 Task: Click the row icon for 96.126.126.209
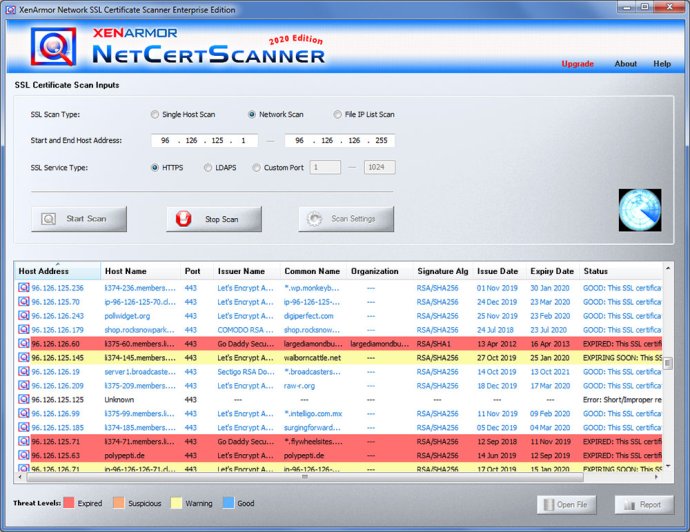point(23,385)
